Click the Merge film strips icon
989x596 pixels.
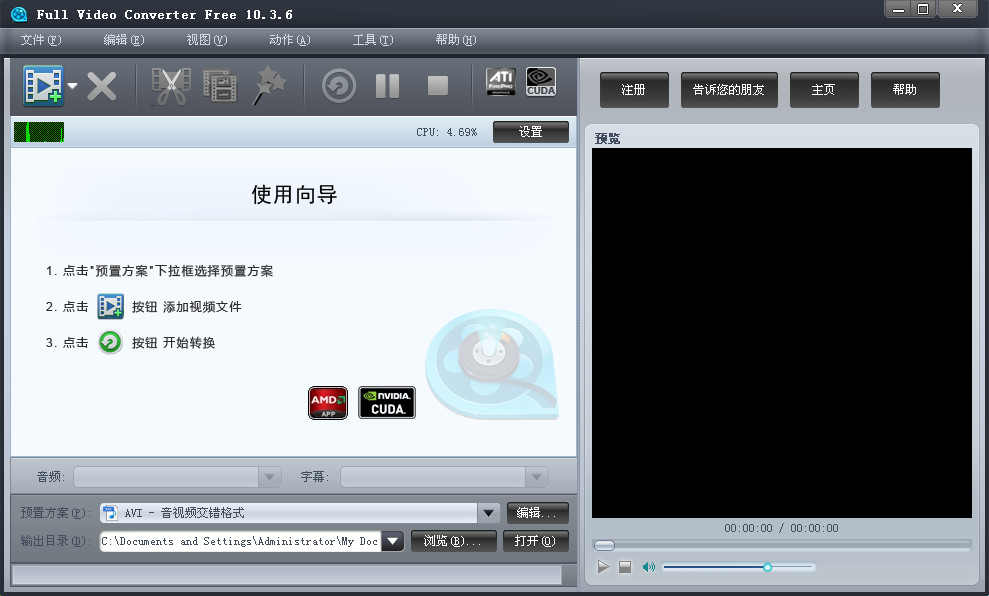219,86
